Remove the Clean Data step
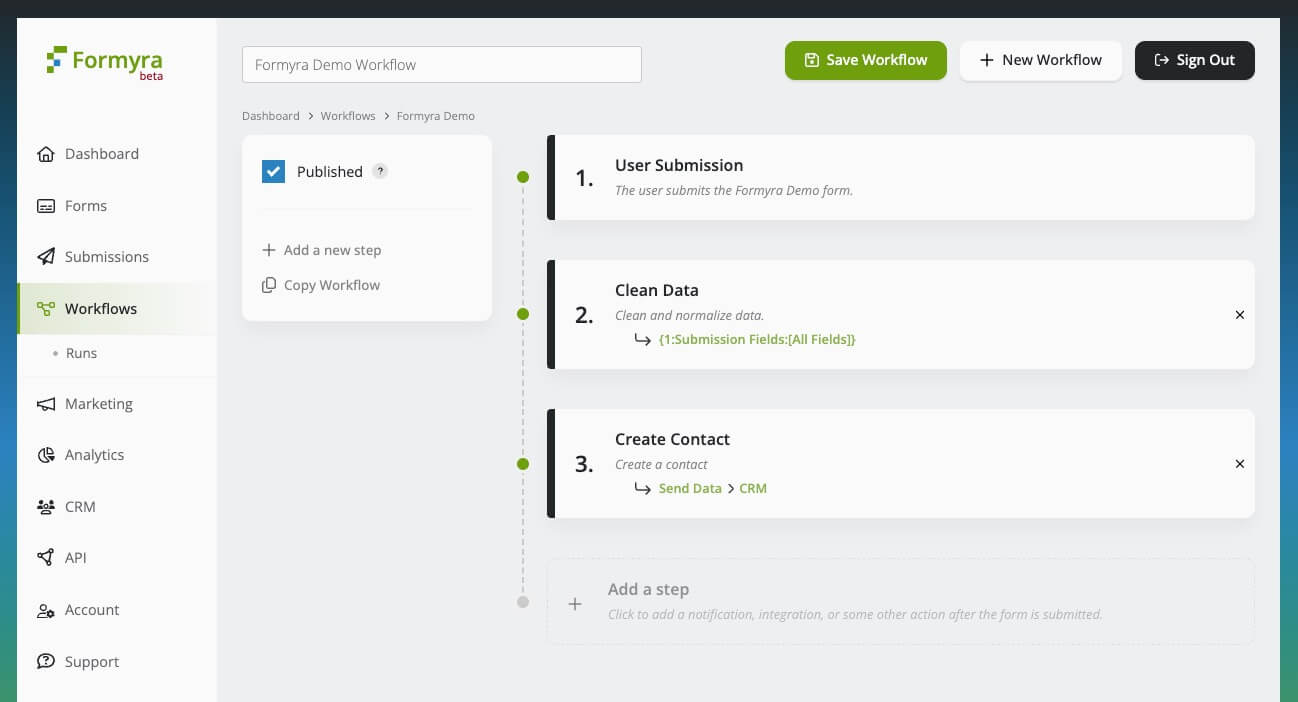 1240,314
